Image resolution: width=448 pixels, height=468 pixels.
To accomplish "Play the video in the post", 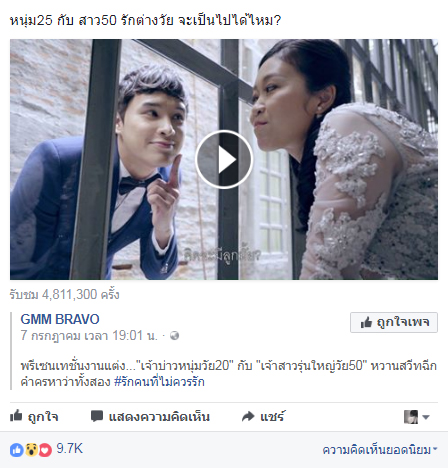I will tap(224, 159).
